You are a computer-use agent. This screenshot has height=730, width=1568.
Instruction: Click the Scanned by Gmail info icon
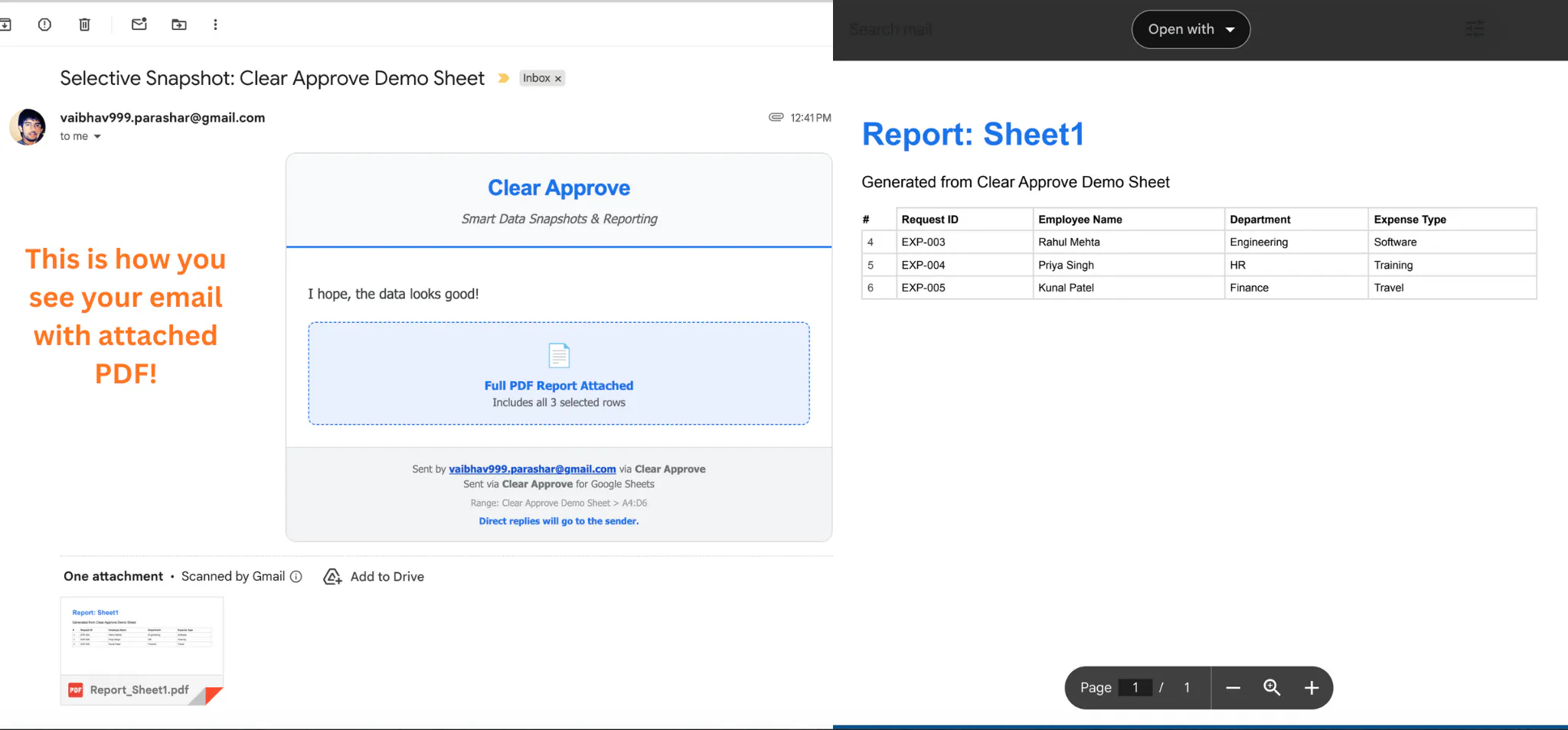point(296,576)
